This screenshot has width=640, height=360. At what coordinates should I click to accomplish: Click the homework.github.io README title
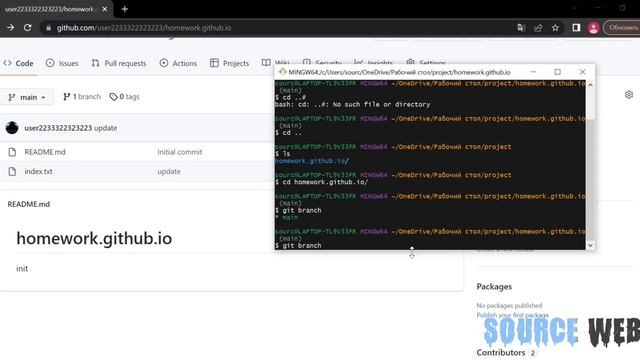(x=94, y=238)
